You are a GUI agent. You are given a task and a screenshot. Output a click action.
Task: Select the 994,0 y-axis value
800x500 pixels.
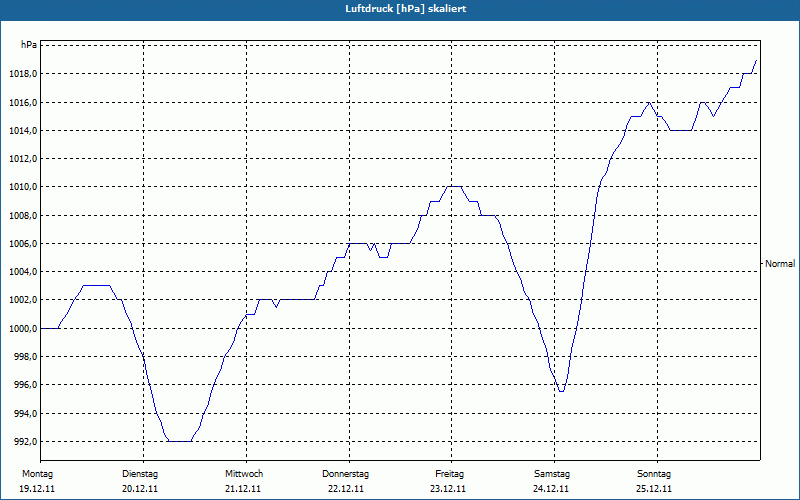(x=25, y=413)
